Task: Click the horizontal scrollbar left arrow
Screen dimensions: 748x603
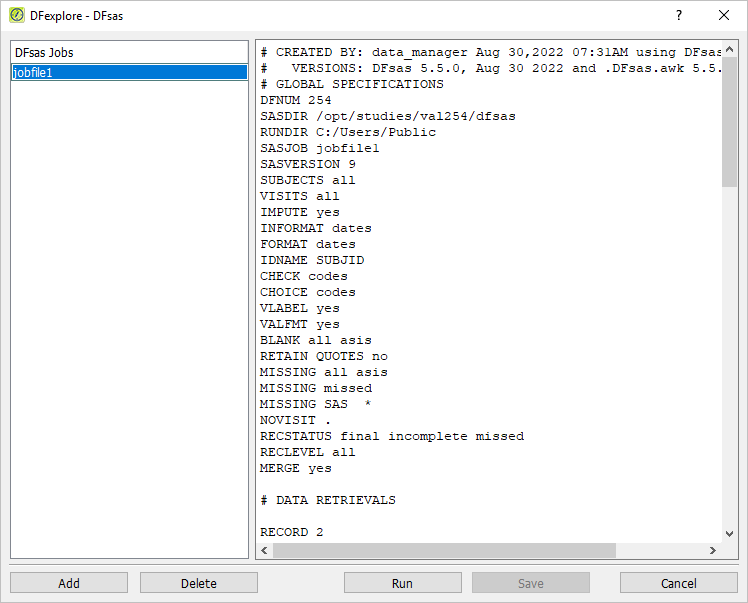Action: coord(264,551)
